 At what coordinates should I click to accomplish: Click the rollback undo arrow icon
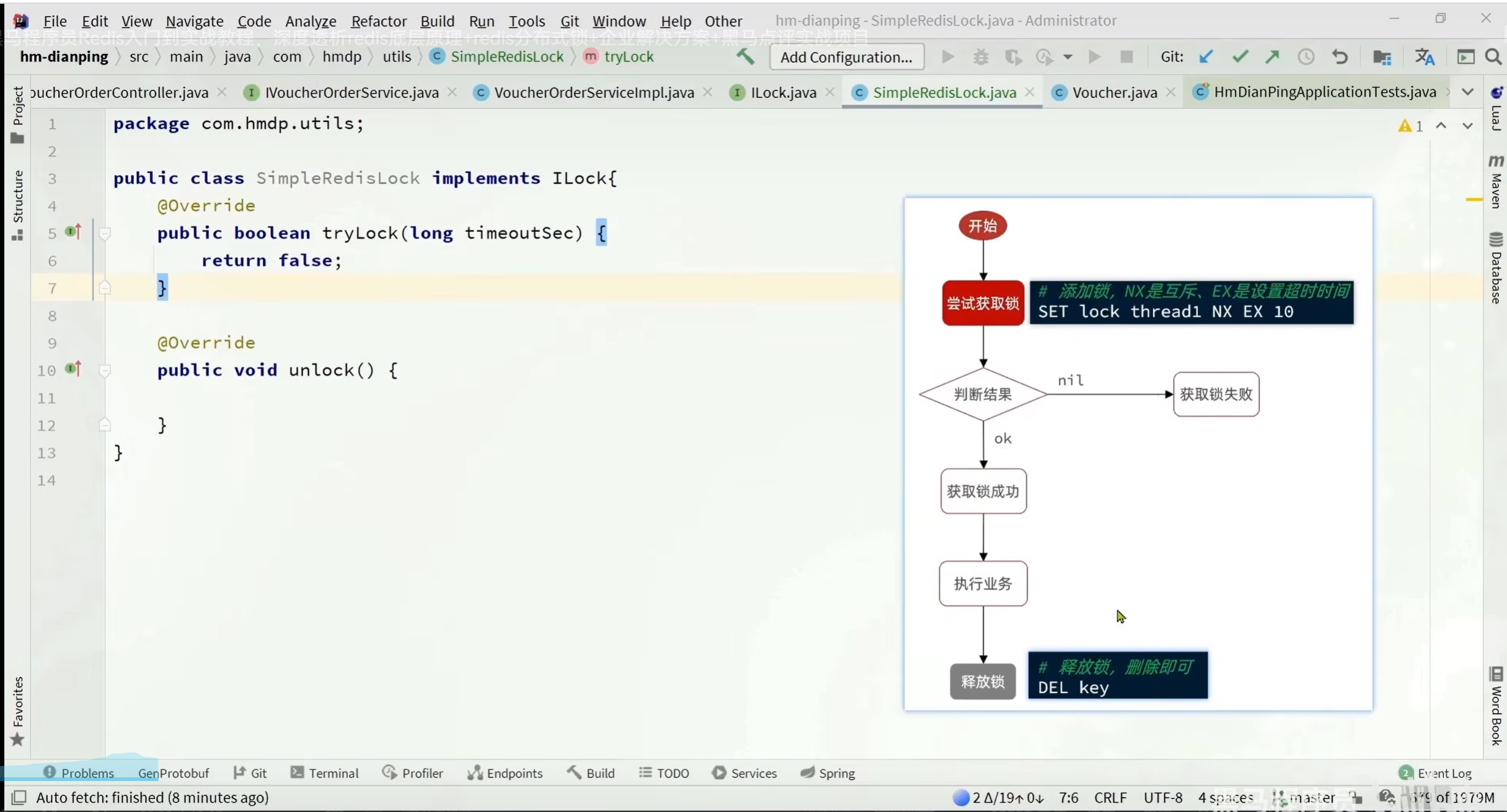(1340, 57)
